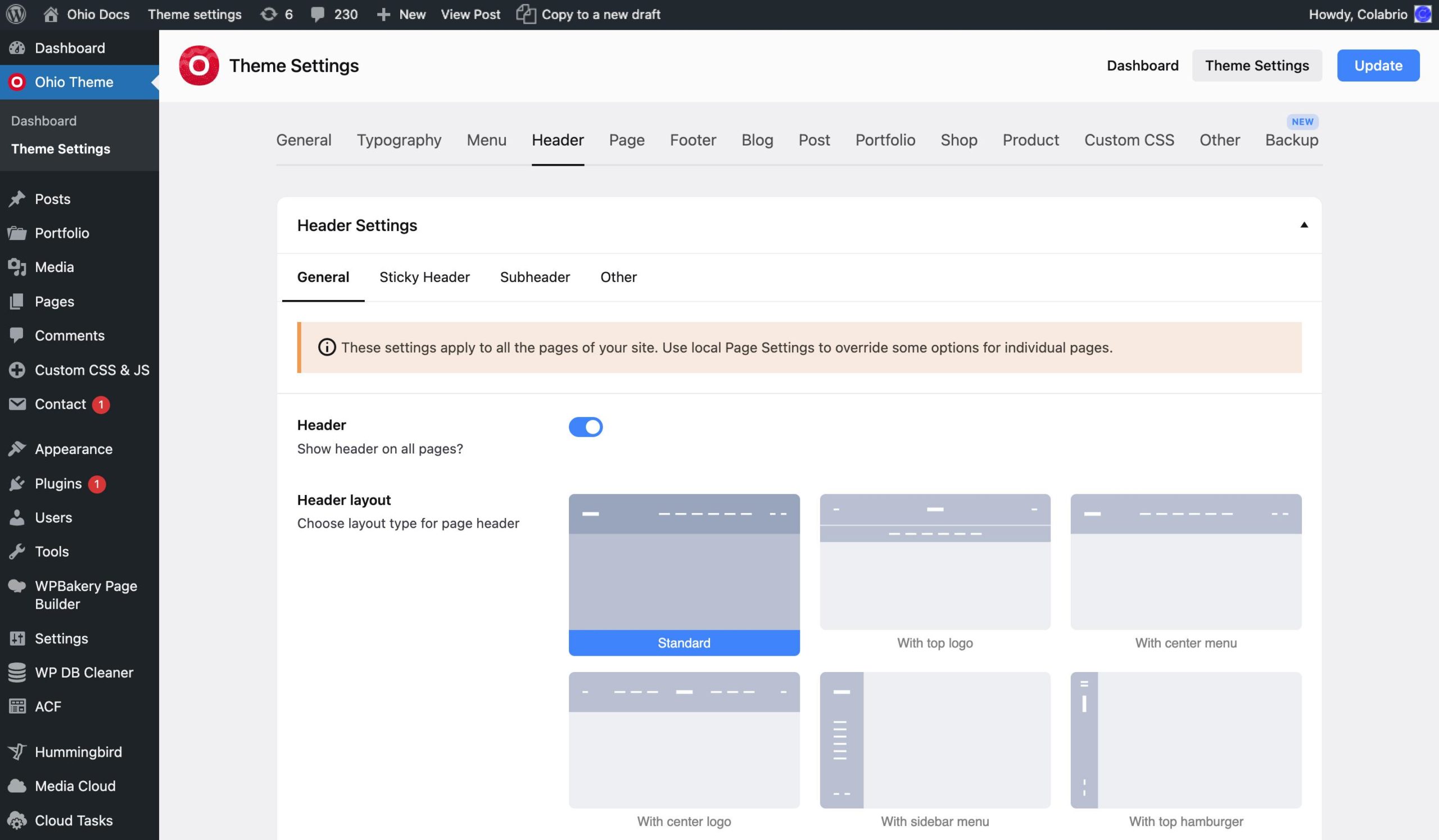Click the Theme Settings button in top bar
This screenshot has height=840, width=1439.
click(x=1257, y=66)
